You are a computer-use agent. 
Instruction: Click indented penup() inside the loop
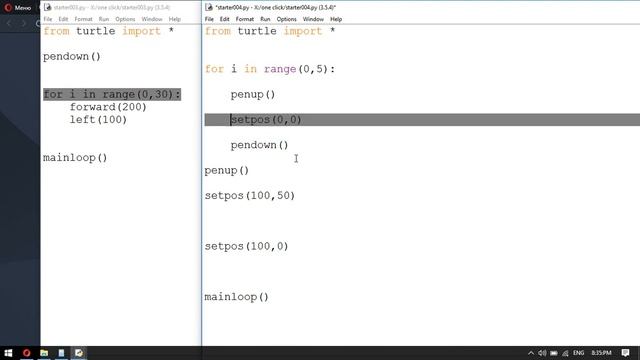tap(253, 95)
